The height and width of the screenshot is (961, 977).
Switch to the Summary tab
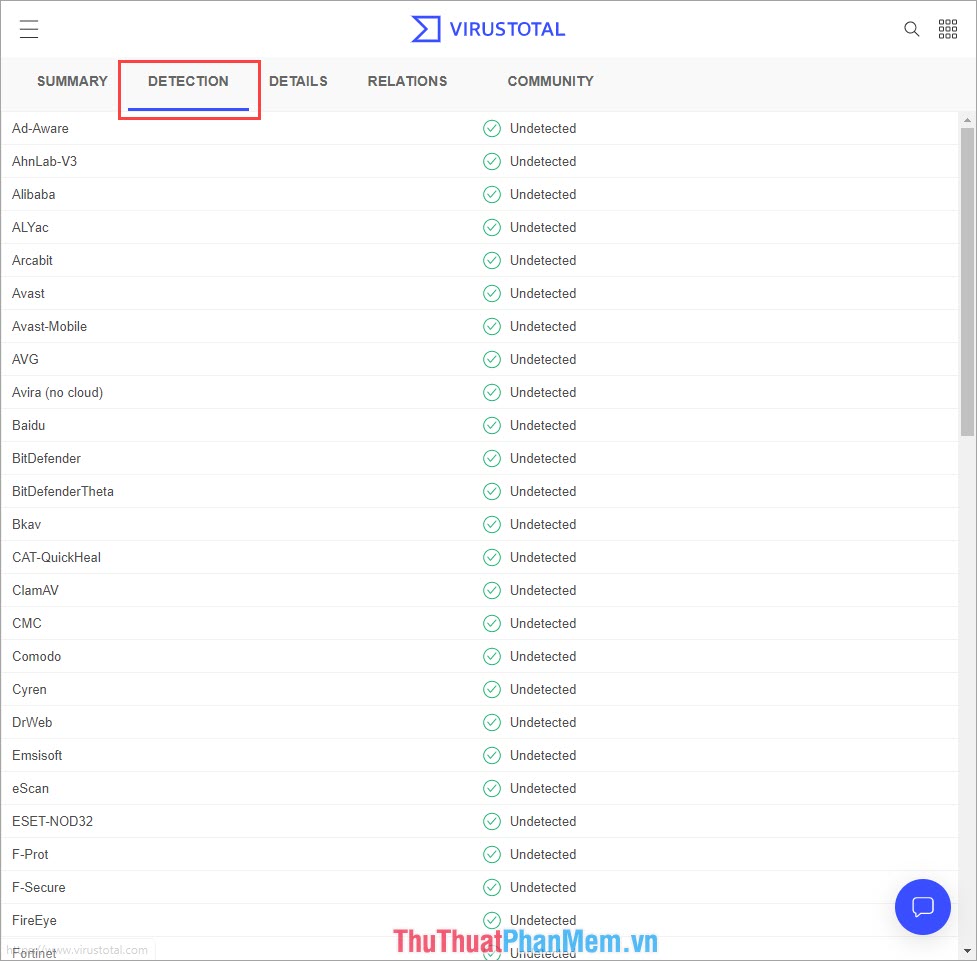pyautogui.click(x=72, y=81)
